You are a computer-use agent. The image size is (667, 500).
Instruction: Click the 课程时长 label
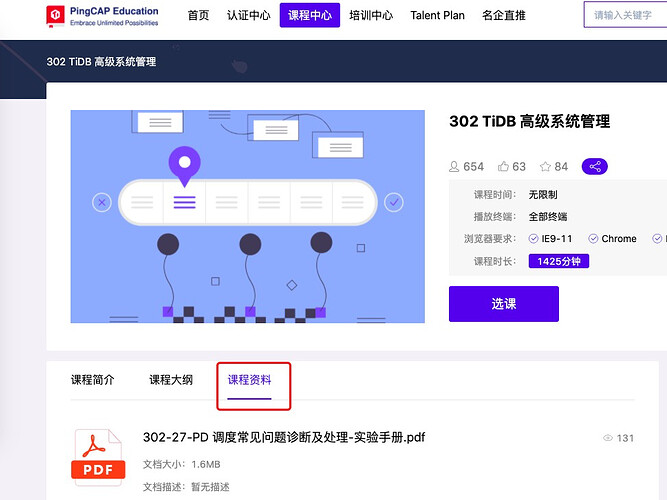(495, 261)
